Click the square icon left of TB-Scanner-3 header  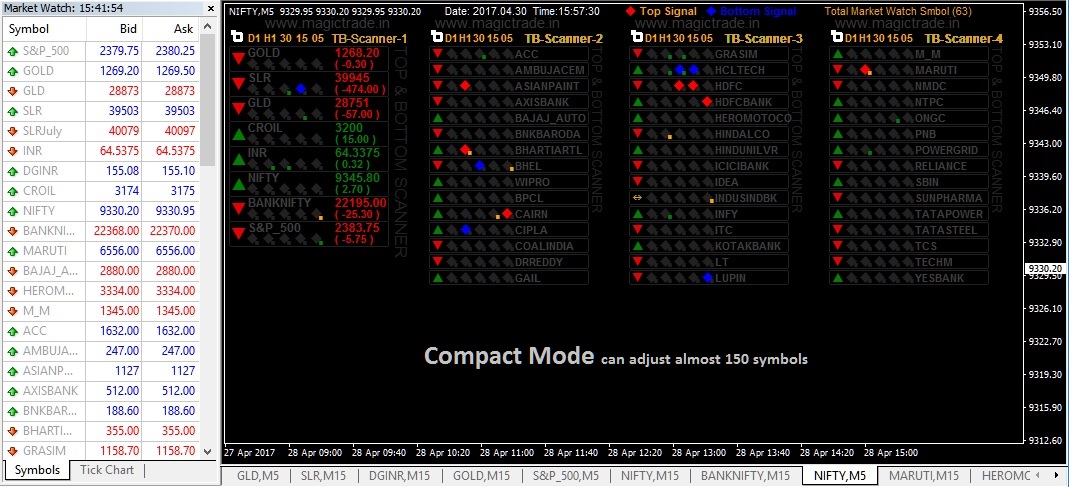pos(638,38)
